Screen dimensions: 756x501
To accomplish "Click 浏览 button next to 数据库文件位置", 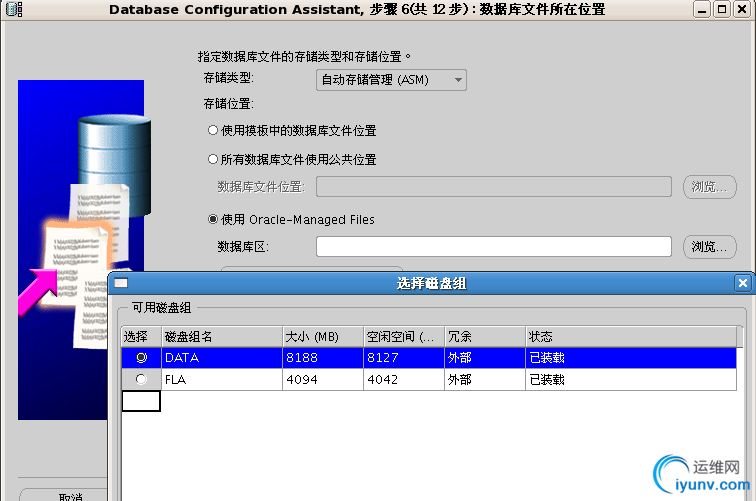I will click(710, 187).
